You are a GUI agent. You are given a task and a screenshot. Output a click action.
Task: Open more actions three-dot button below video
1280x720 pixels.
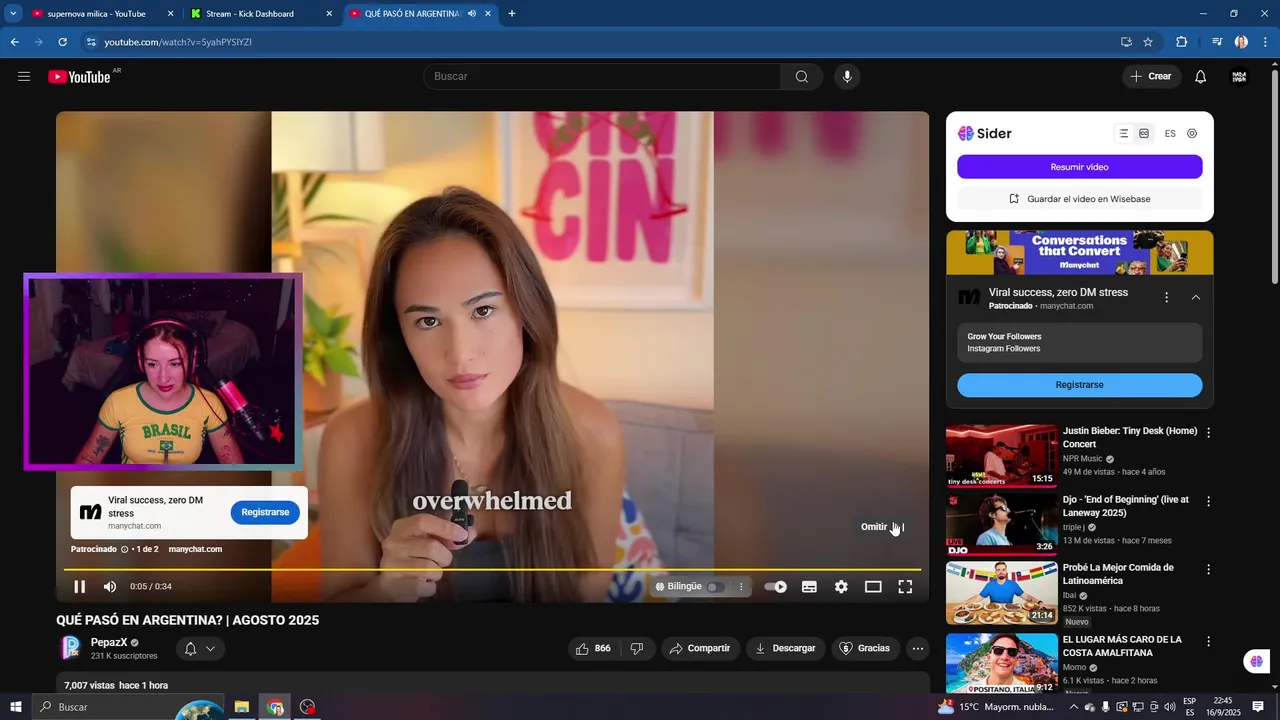918,649
